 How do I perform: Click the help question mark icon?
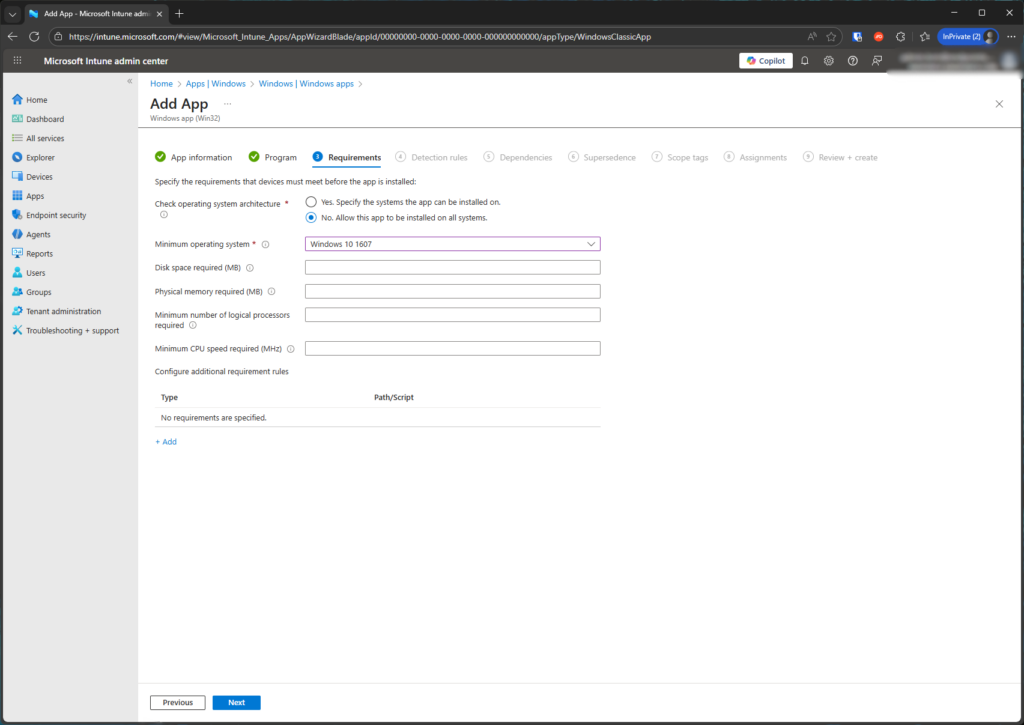click(x=853, y=61)
